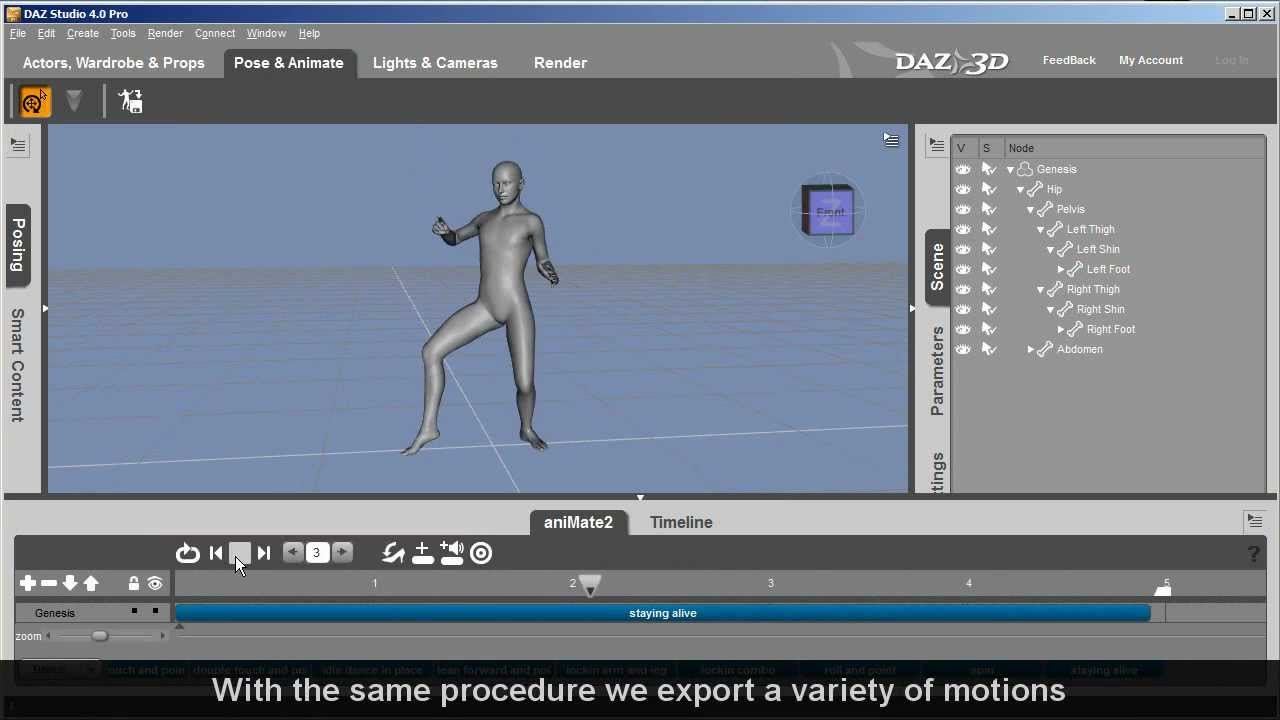The height and width of the screenshot is (720, 1280).
Task: Switch to Actors, Wardrobe & Props tab
Action: click(114, 62)
